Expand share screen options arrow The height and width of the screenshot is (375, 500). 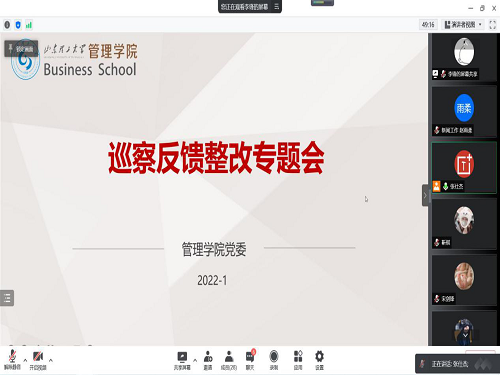click(195, 360)
